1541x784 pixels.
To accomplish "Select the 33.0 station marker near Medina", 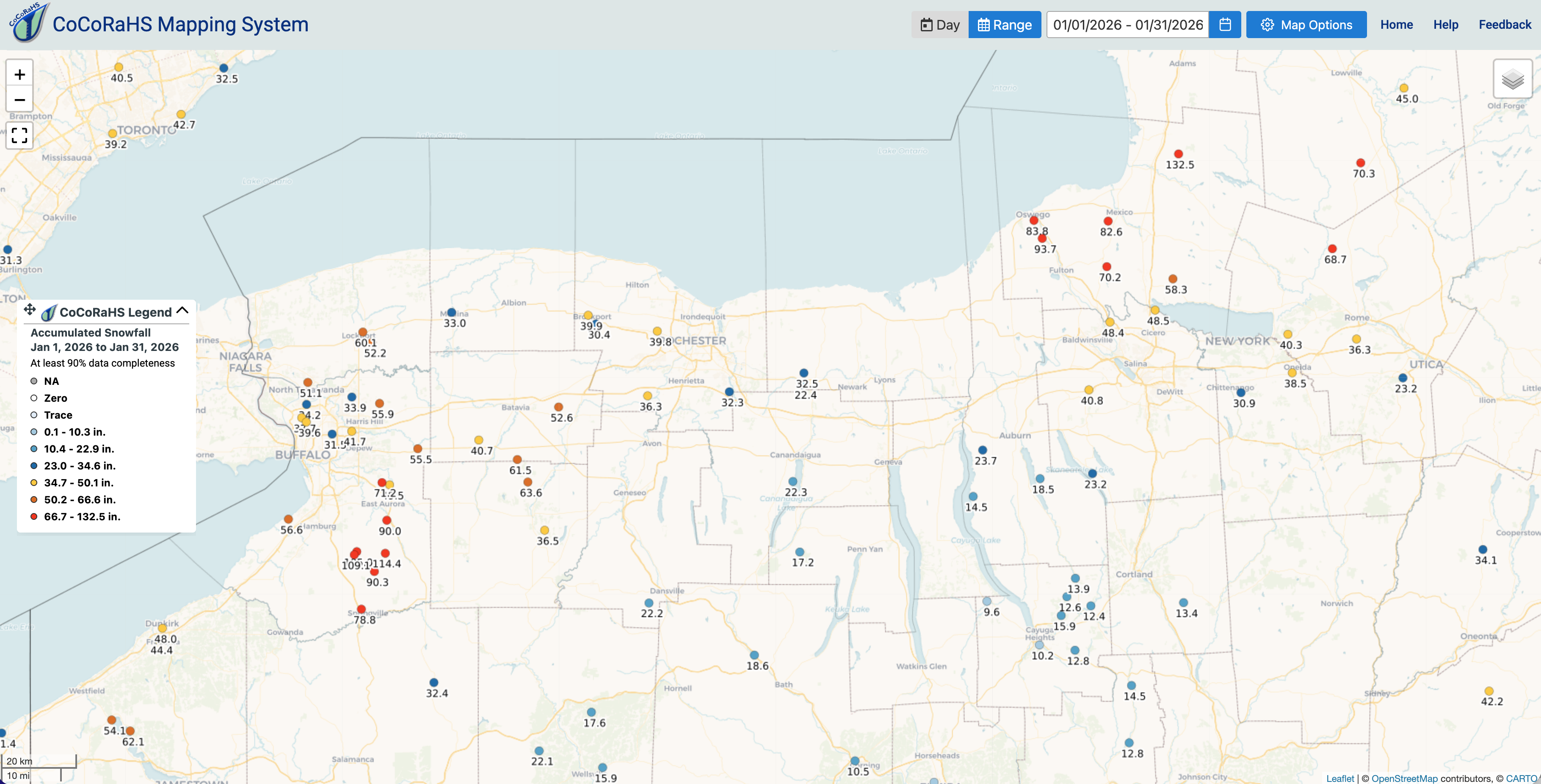I will coord(452,312).
